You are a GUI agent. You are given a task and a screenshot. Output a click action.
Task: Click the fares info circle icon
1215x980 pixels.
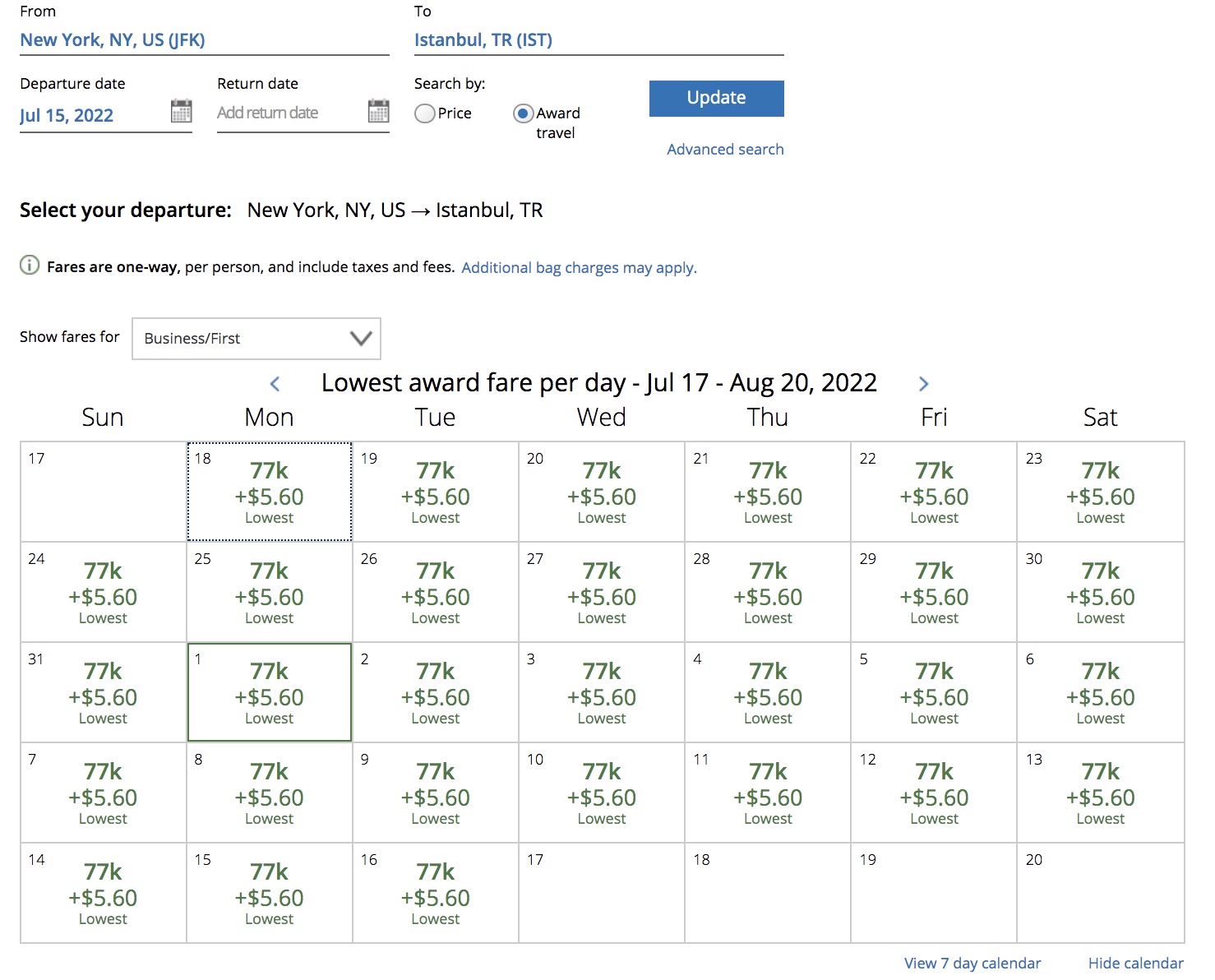[30, 266]
